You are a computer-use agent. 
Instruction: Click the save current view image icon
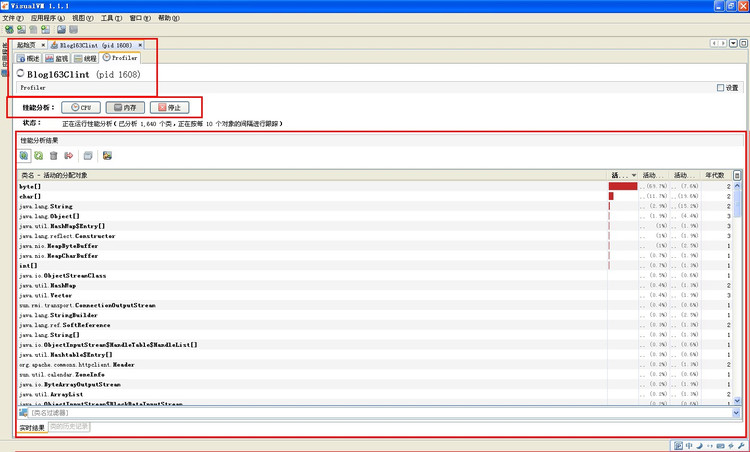click(107, 155)
